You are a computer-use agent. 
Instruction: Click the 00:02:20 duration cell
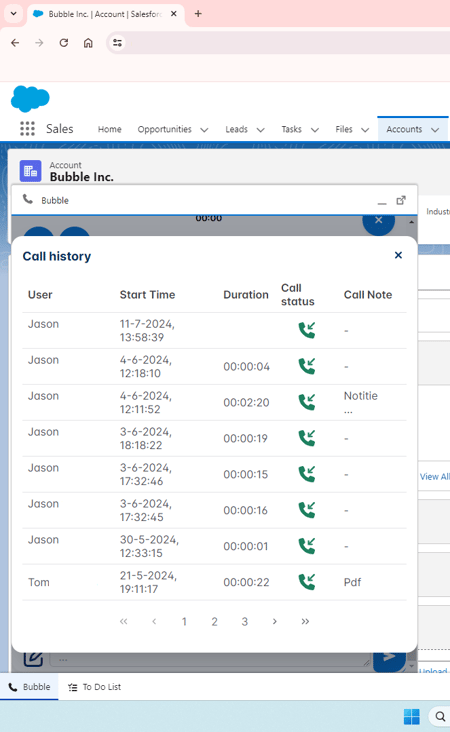click(246, 402)
